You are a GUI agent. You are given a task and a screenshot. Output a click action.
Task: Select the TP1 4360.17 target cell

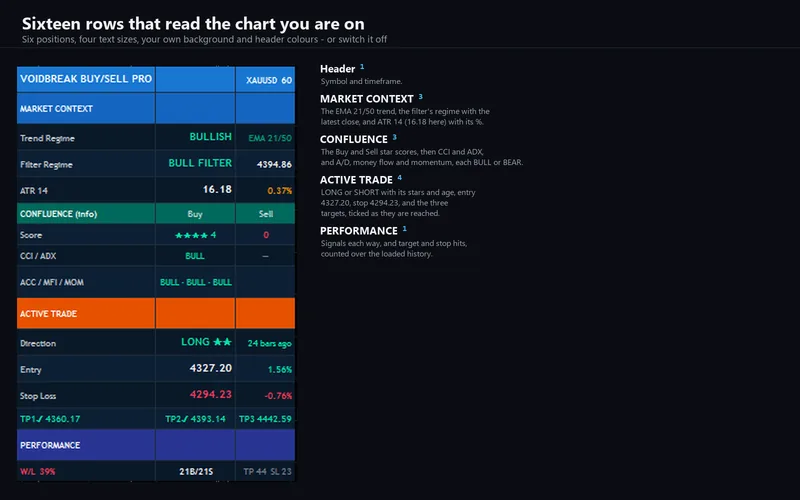(x=86, y=419)
